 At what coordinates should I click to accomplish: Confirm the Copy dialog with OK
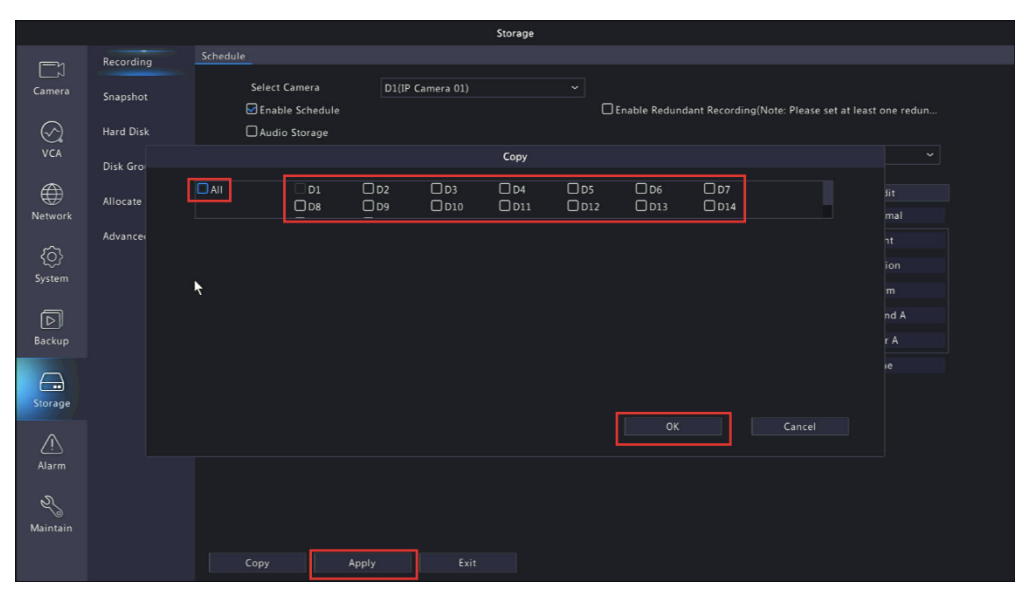tap(672, 425)
